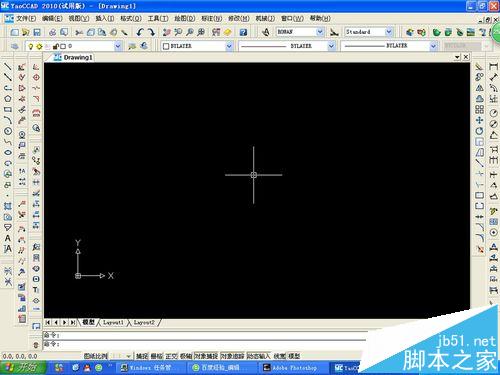Open the 编辑(E) menu
Image resolution: width=500 pixels, height=375 pixels.
[x=52, y=18]
